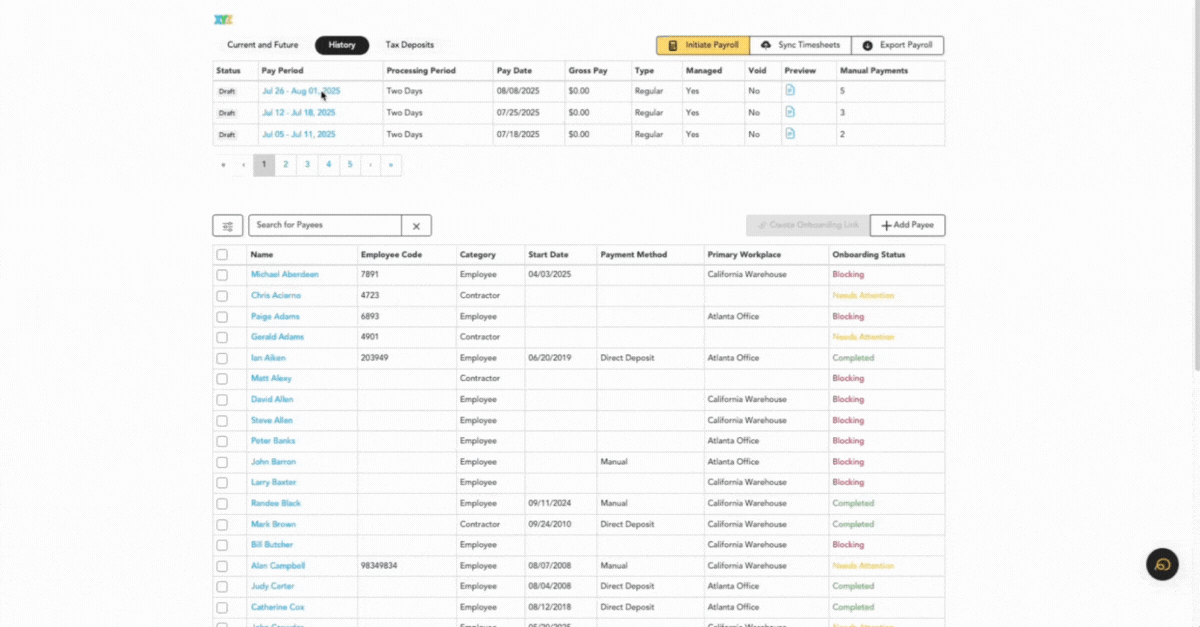Sync Timesheets using the cloud button

click(800, 46)
